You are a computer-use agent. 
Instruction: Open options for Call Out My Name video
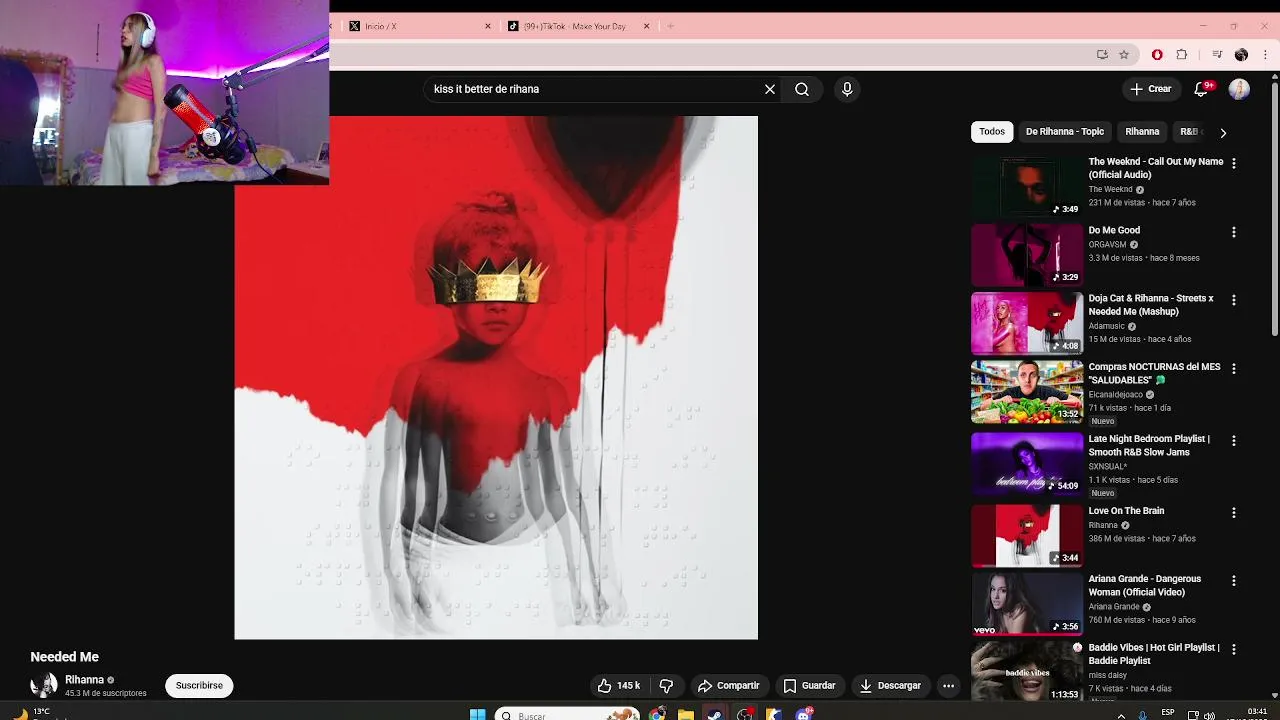click(x=1233, y=163)
